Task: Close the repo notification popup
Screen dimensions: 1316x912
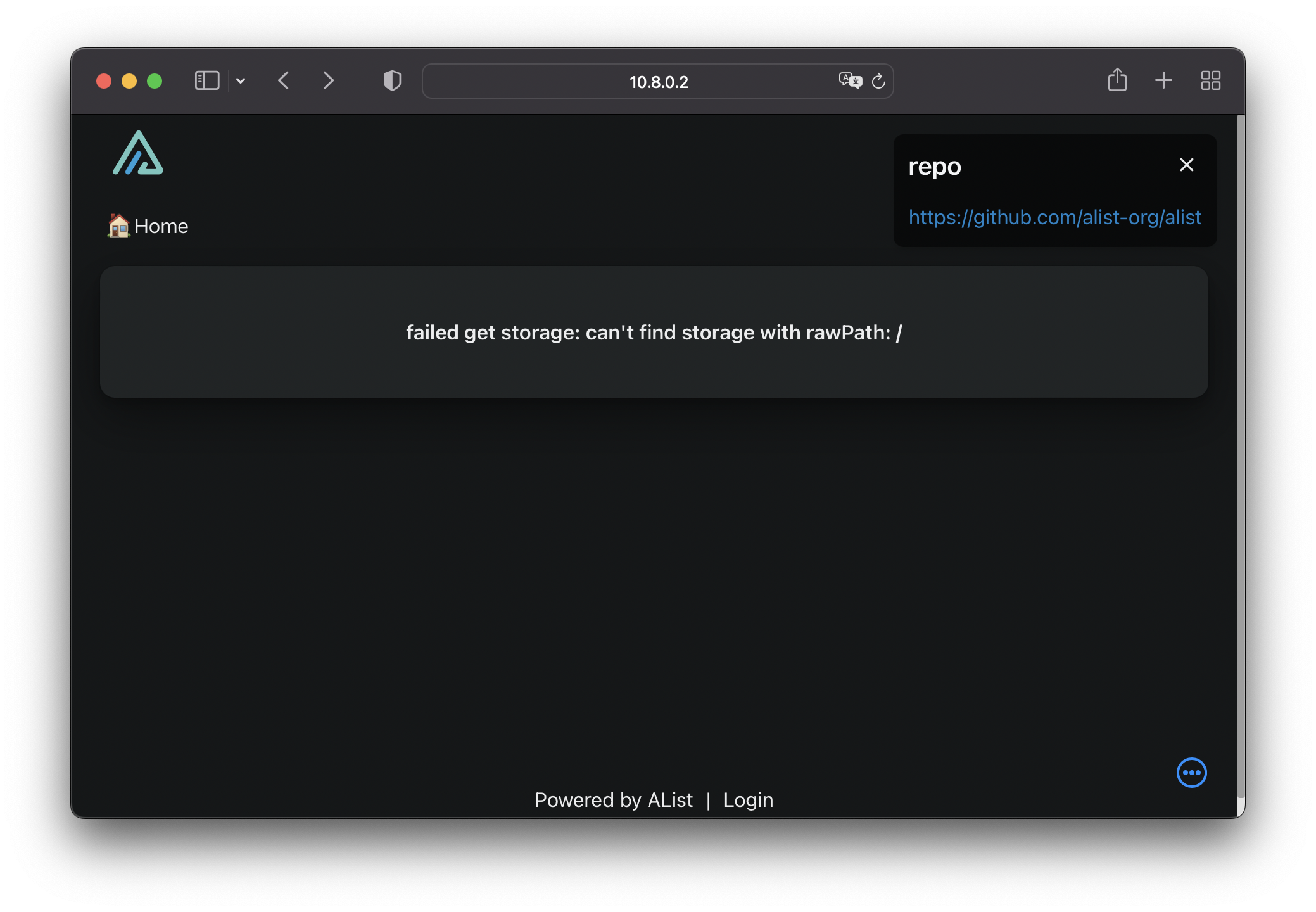Action: tap(1187, 165)
